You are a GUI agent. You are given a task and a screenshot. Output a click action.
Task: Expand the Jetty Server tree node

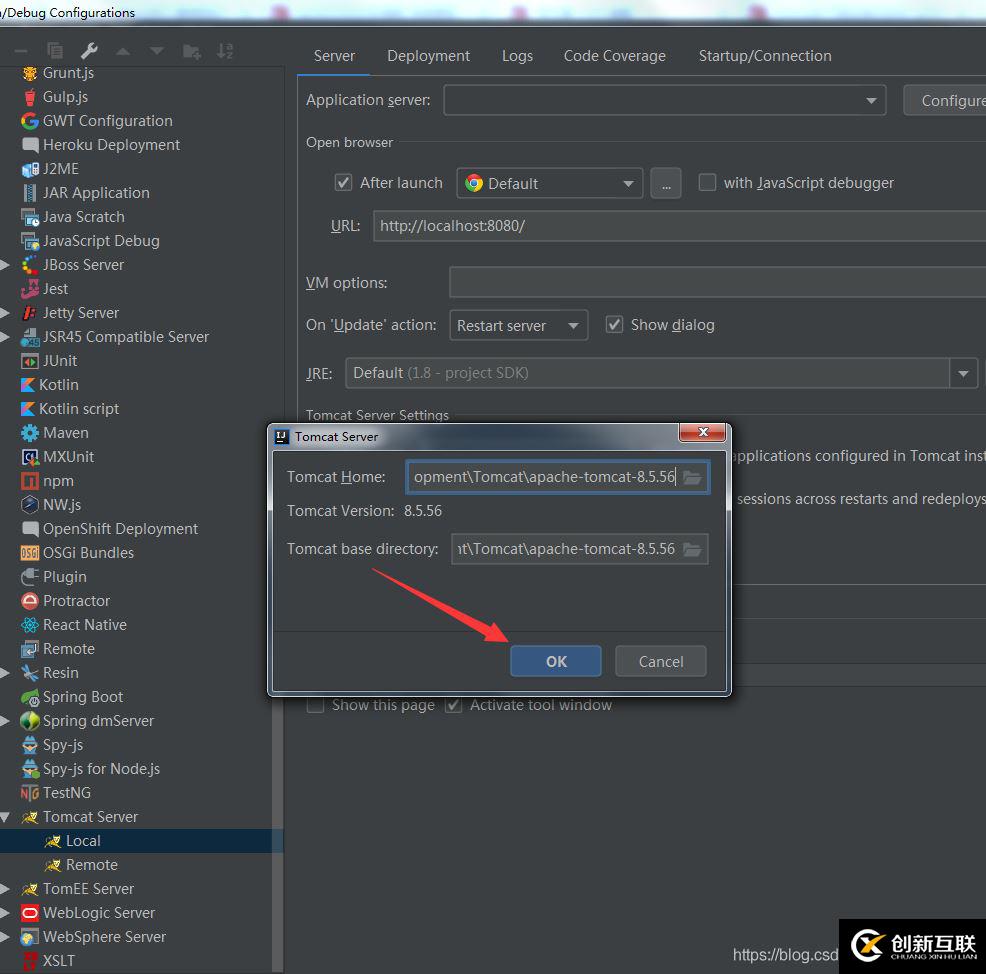click(5, 313)
